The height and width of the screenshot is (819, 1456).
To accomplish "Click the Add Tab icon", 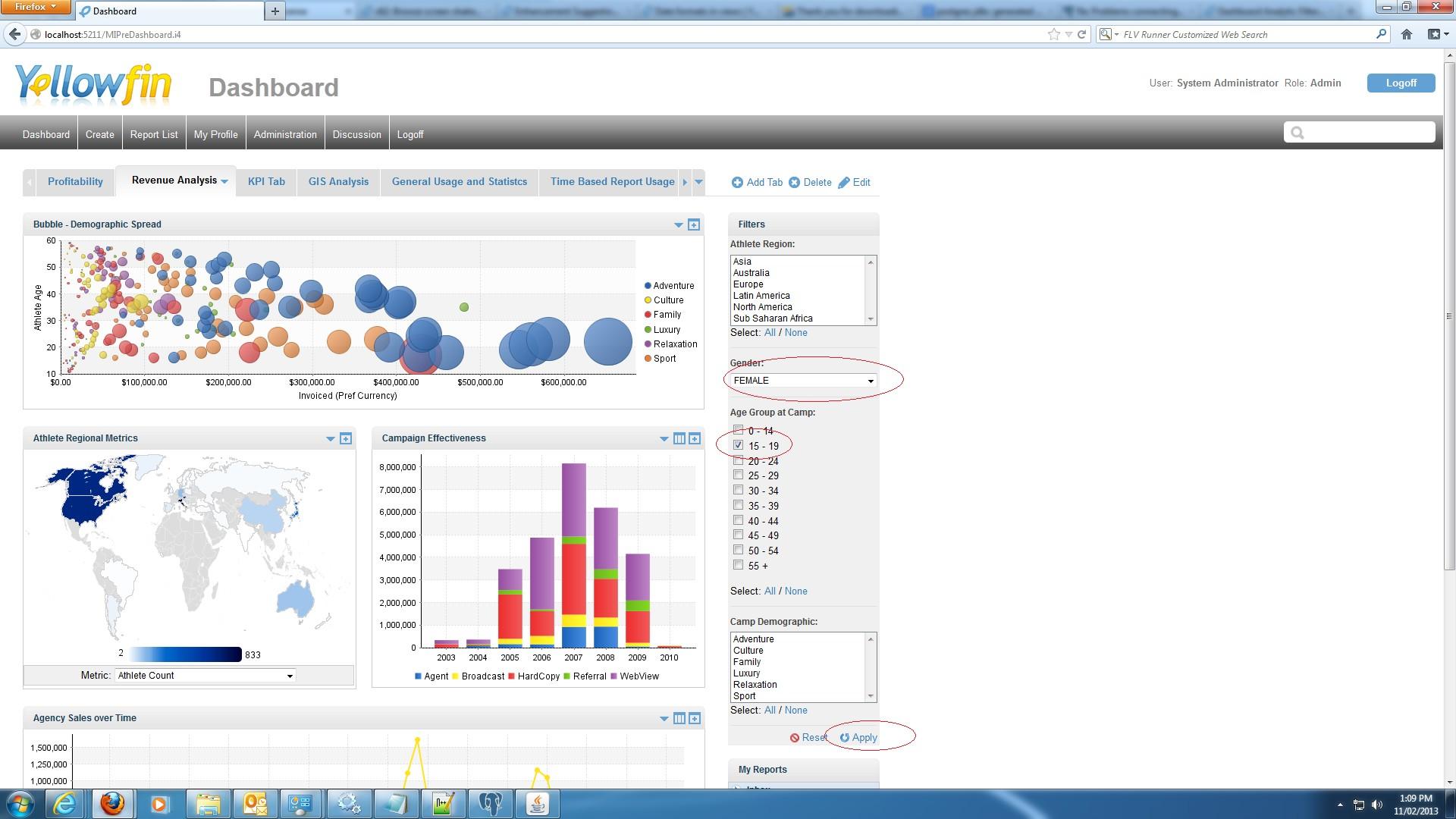I will tap(737, 182).
